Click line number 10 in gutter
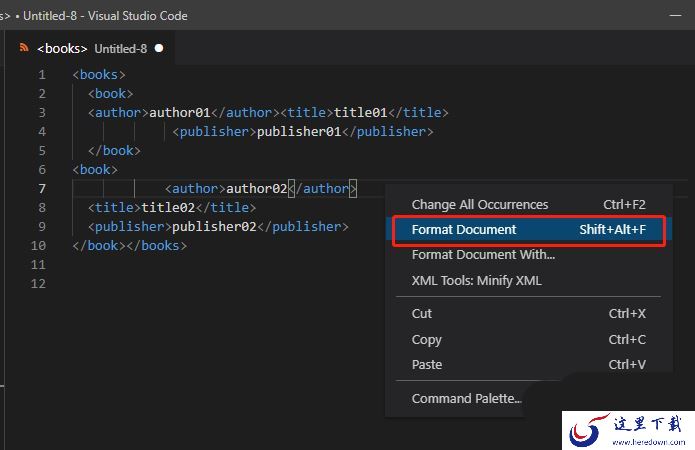Image resolution: width=695 pixels, height=450 pixels. pyautogui.click(x=38, y=246)
